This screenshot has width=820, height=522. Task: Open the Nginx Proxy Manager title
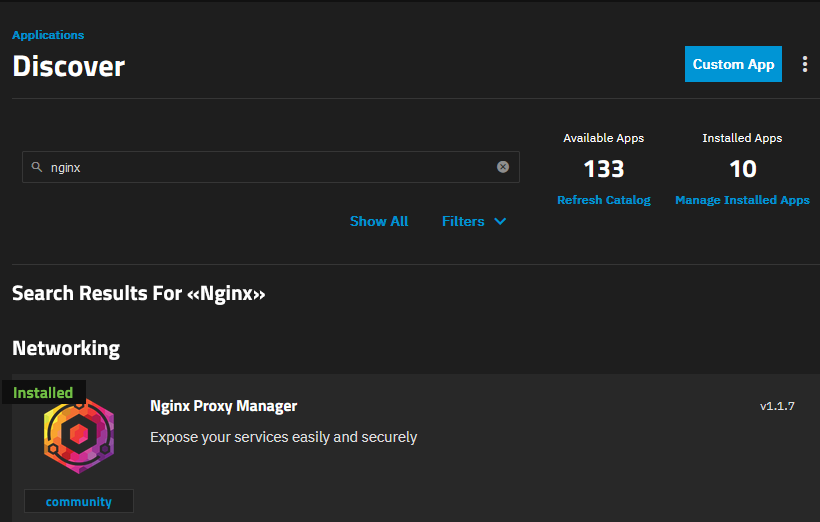click(223, 406)
